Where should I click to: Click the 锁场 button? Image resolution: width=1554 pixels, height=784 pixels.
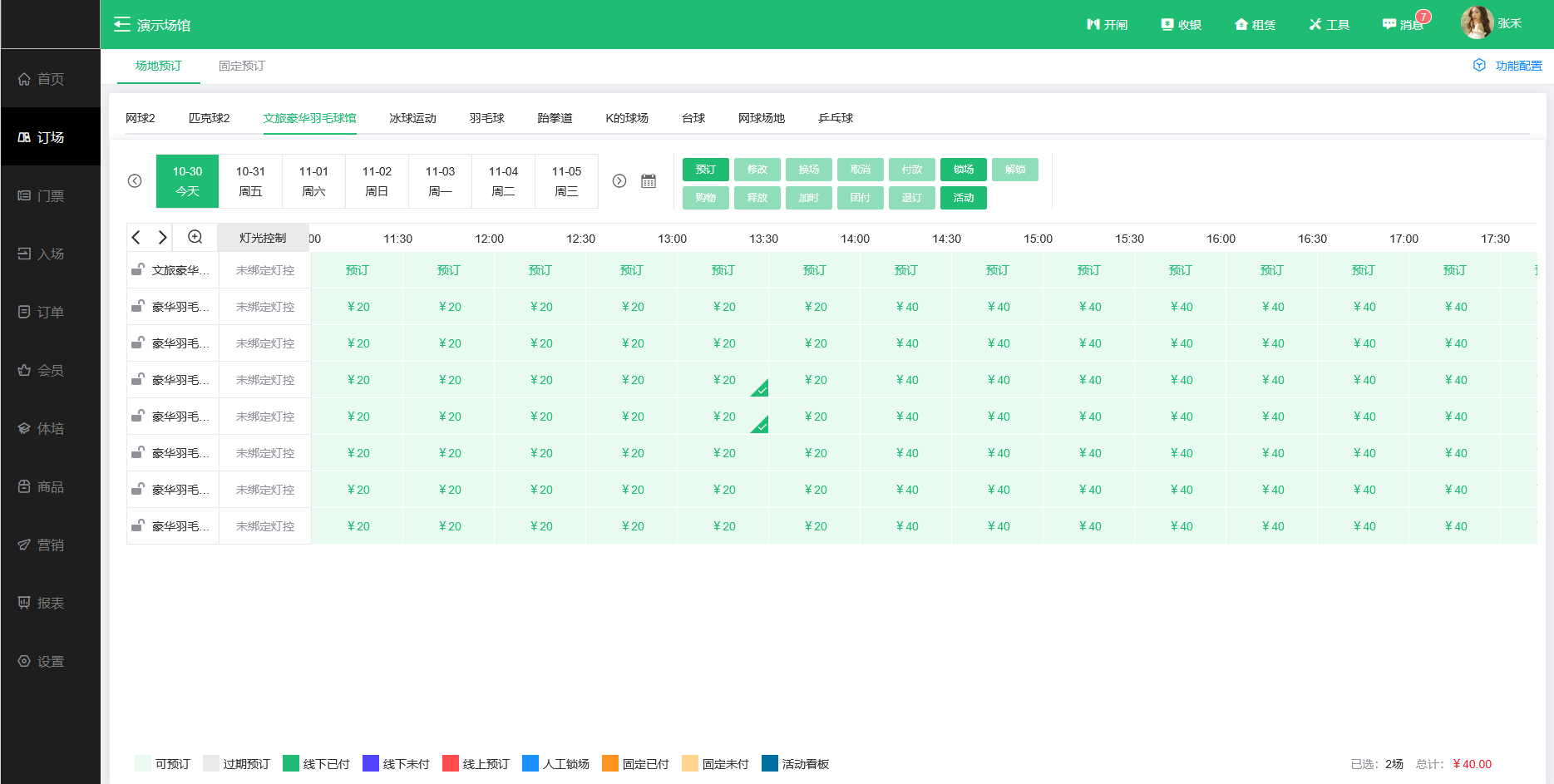click(x=963, y=170)
